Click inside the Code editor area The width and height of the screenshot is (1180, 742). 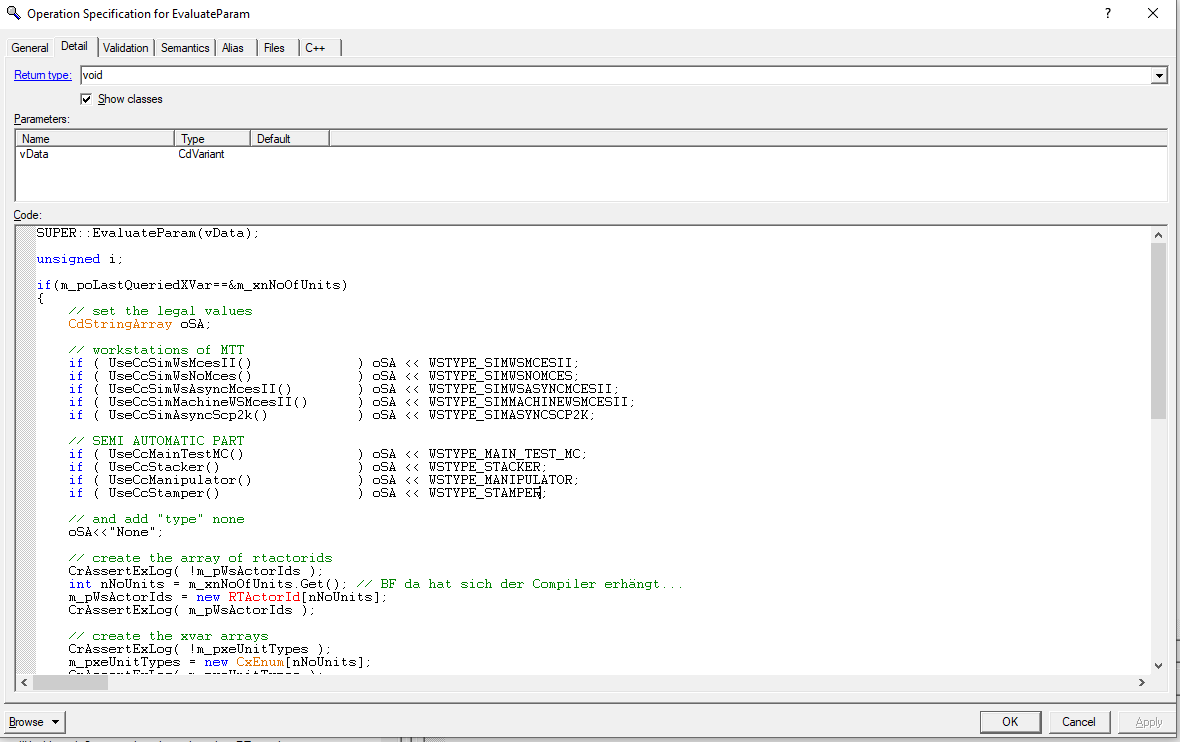tap(500, 450)
